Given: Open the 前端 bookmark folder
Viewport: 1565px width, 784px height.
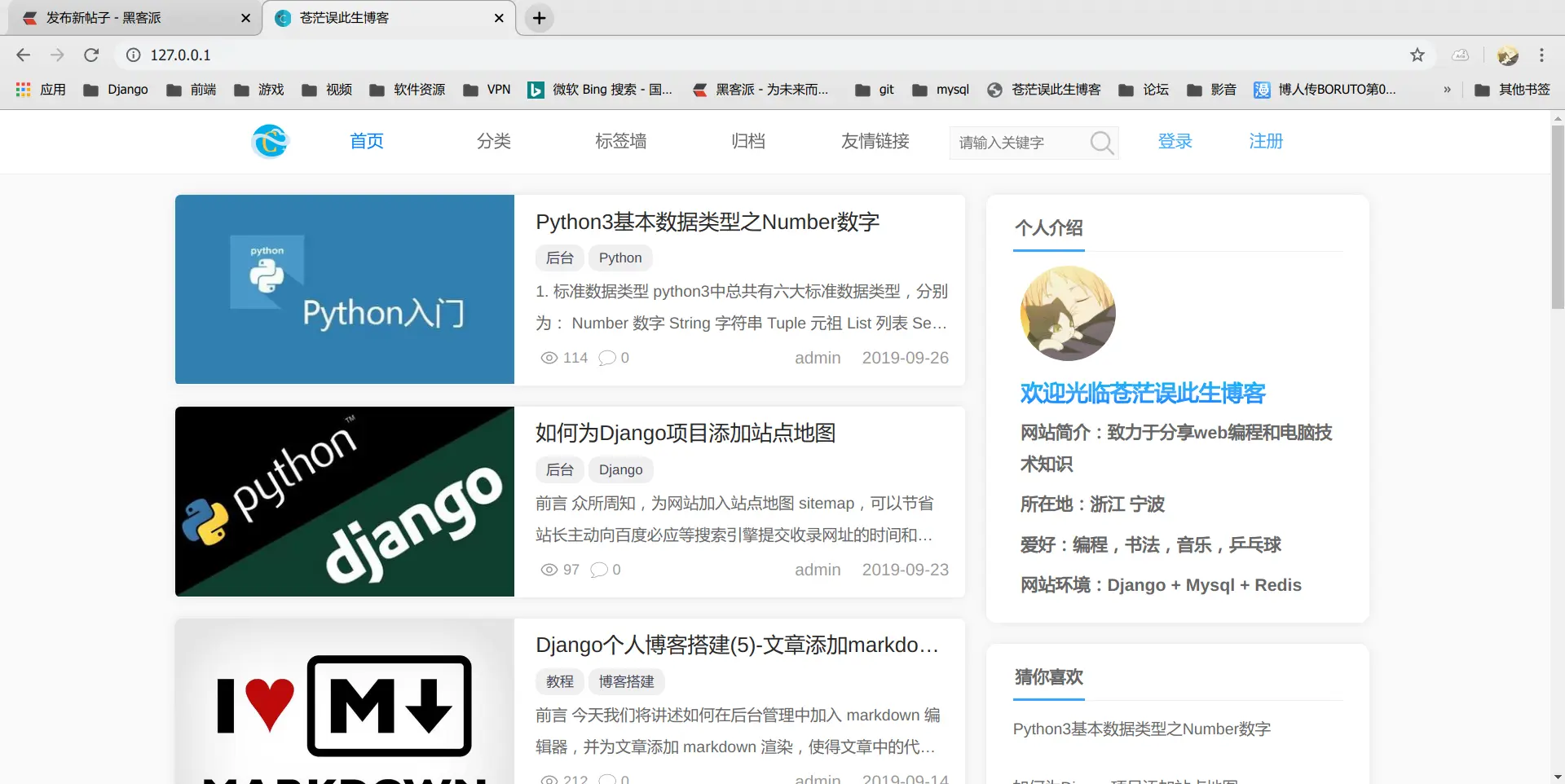Looking at the screenshot, I should [x=191, y=90].
